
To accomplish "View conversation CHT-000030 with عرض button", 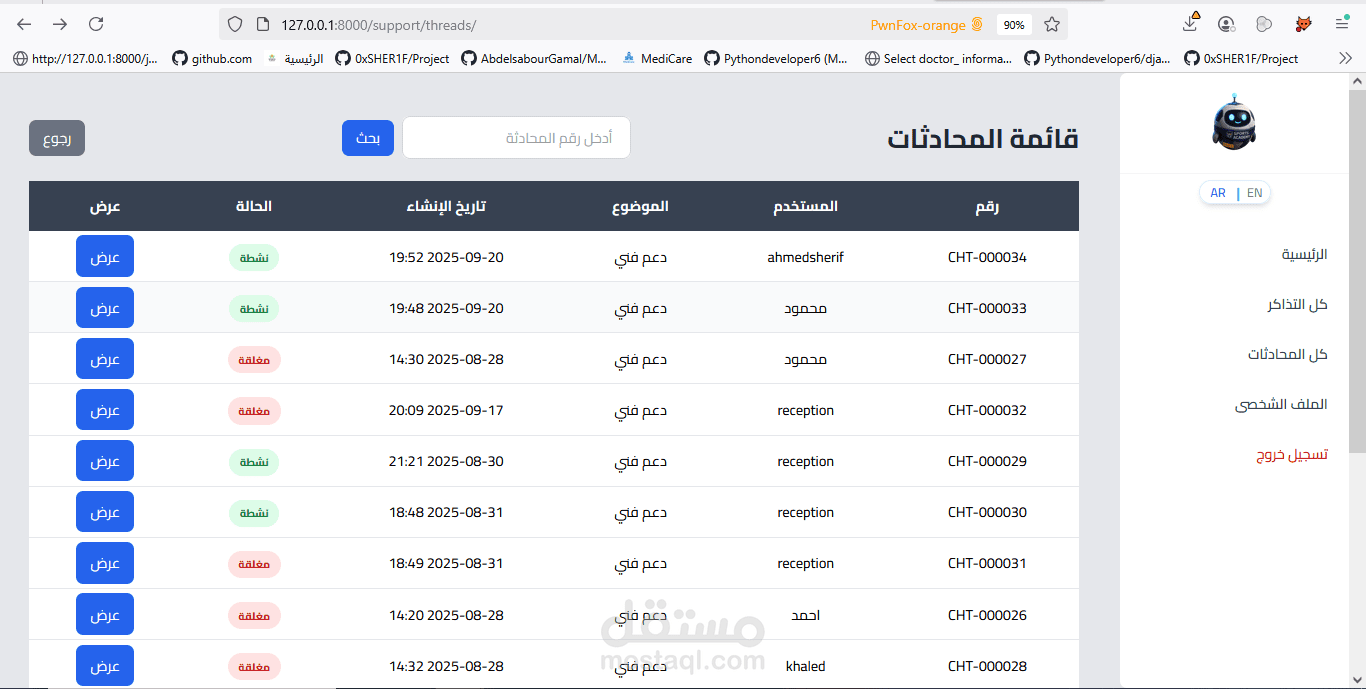I will [105, 512].
